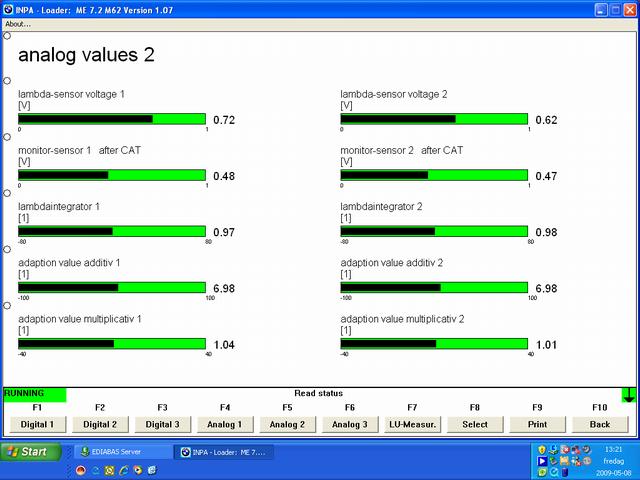640x480 pixels.
Task: Click the lambda-sensor voltage 2 bar gauge
Action: pos(434,119)
